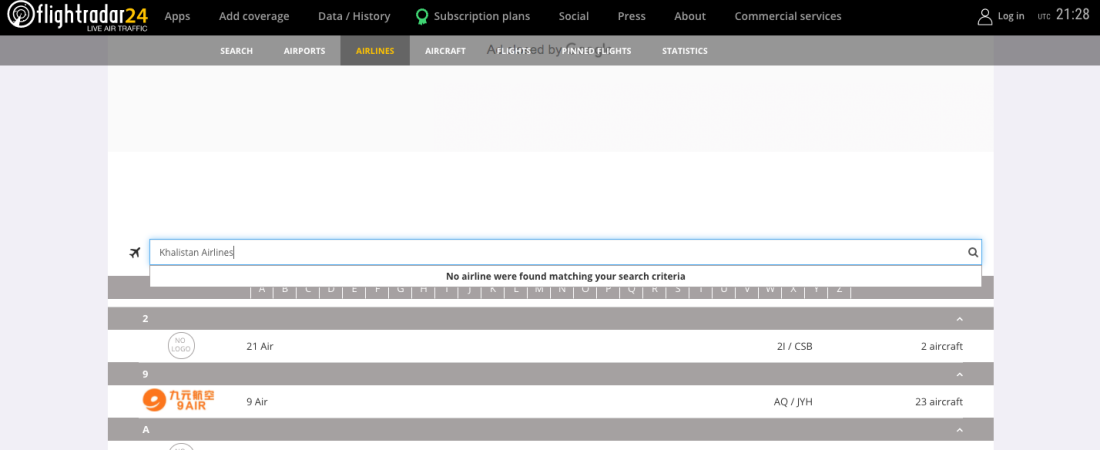Switch to the AIRPORTS tab
This screenshot has width=1100, height=450.
[304, 51]
